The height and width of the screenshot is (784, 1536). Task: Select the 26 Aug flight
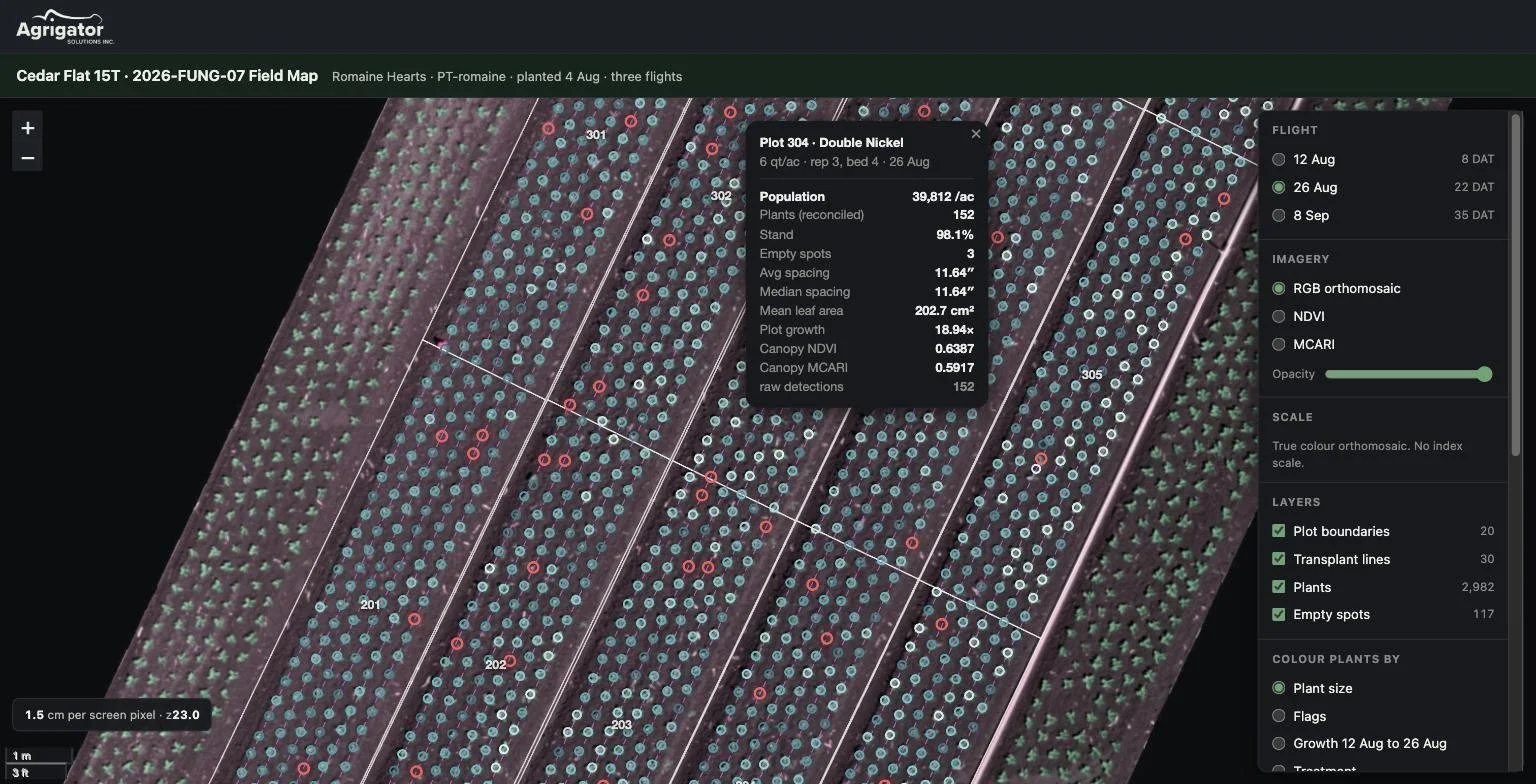tap(1278, 187)
